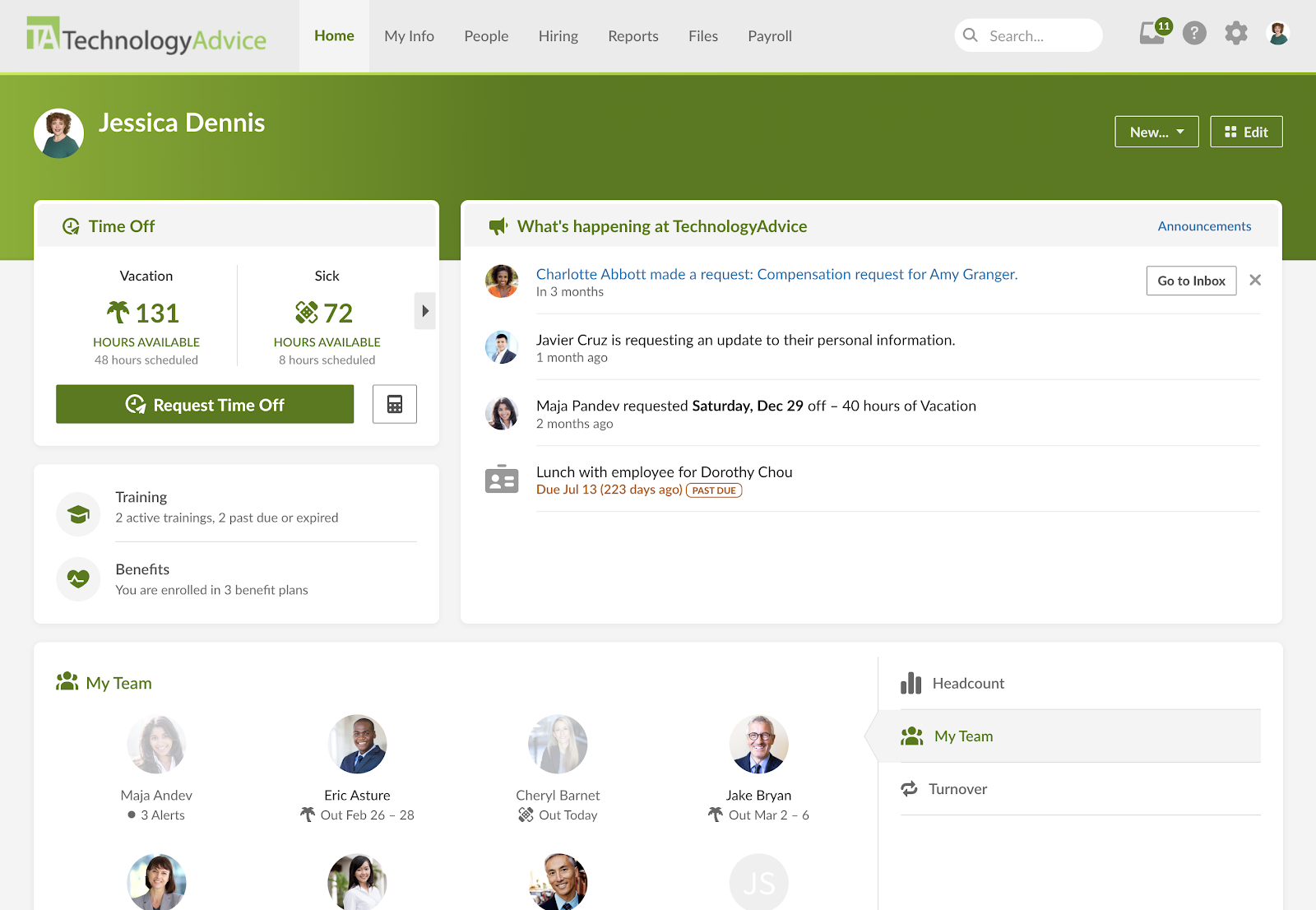Viewport: 1316px width, 910px height.
Task: Select the Turnover panel option
Action: click(x=1081, y=789)
